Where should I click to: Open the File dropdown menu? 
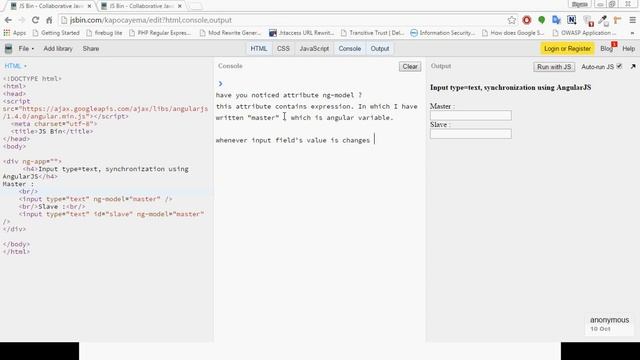coord(26,49)
